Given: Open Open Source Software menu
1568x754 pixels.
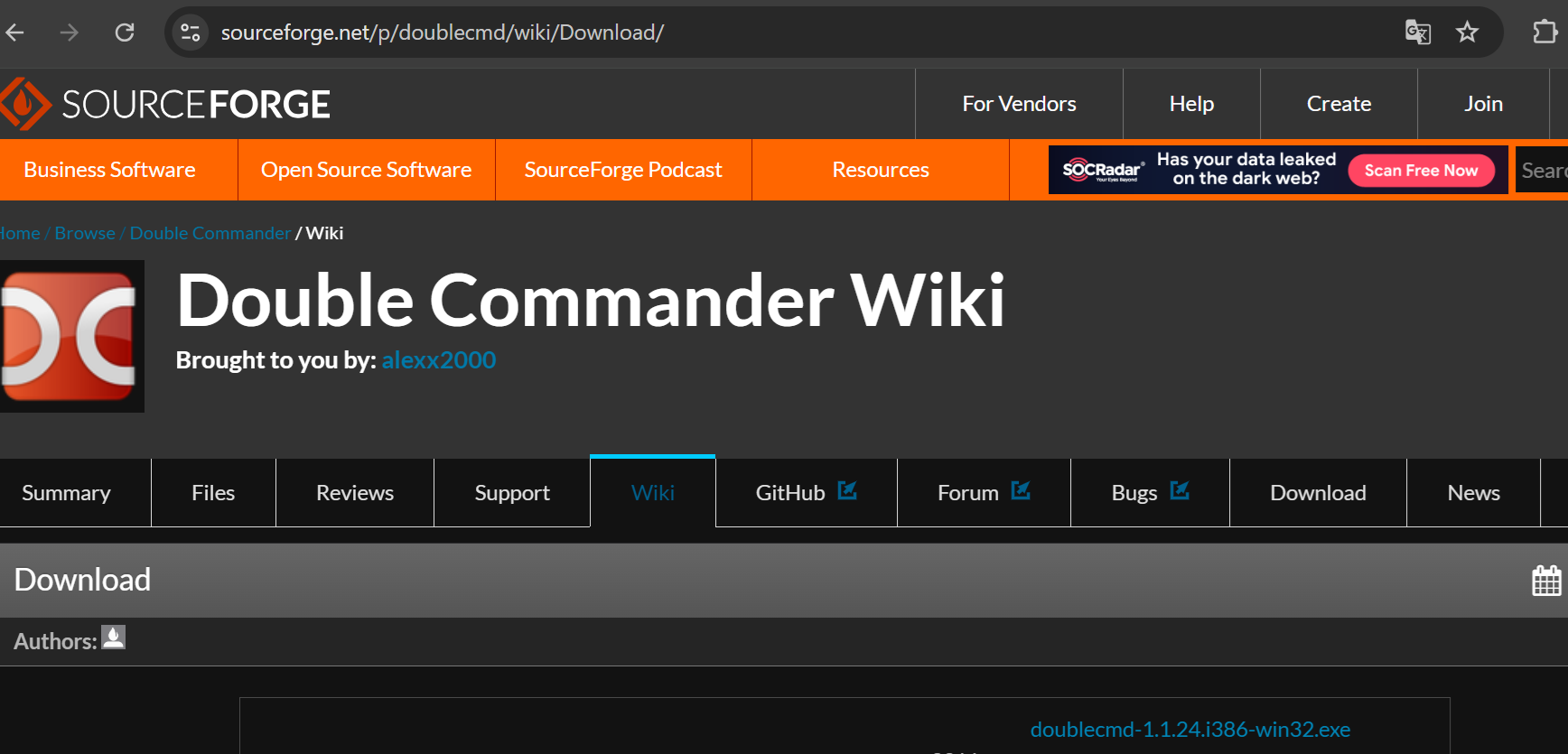Looking at the screenshot, I should [x=366, y=170].
